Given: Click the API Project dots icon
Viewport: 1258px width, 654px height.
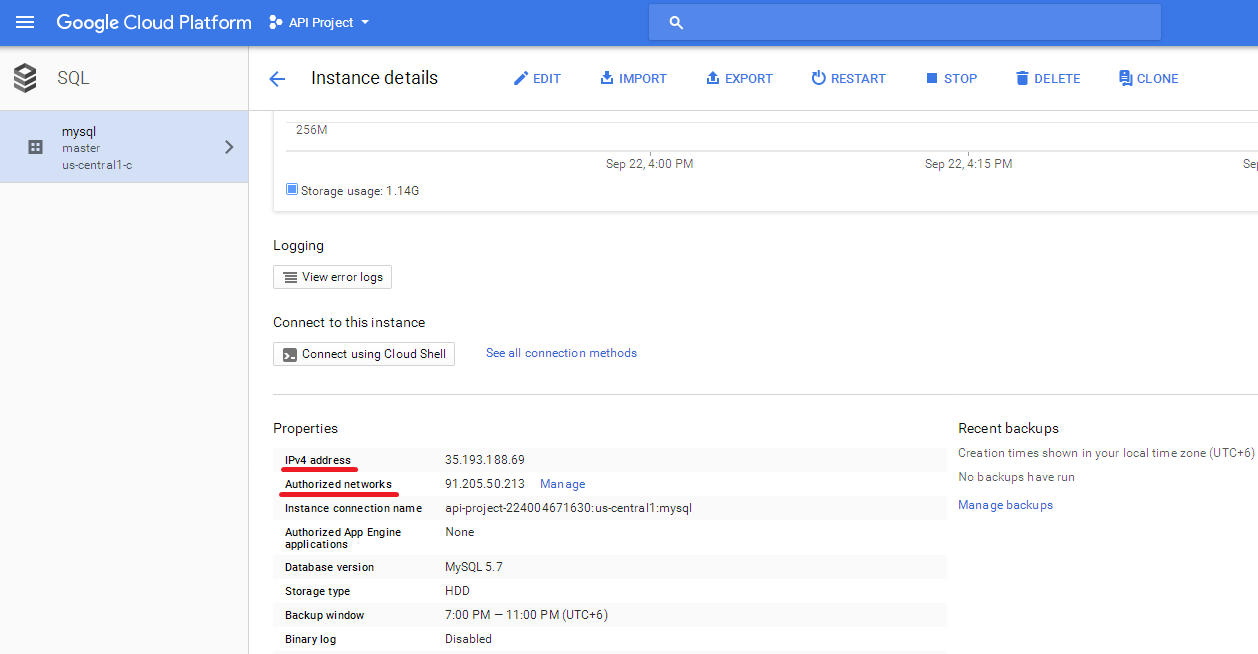Looking at the screenshot, I should pyautogui.click(x=275, y=22).
